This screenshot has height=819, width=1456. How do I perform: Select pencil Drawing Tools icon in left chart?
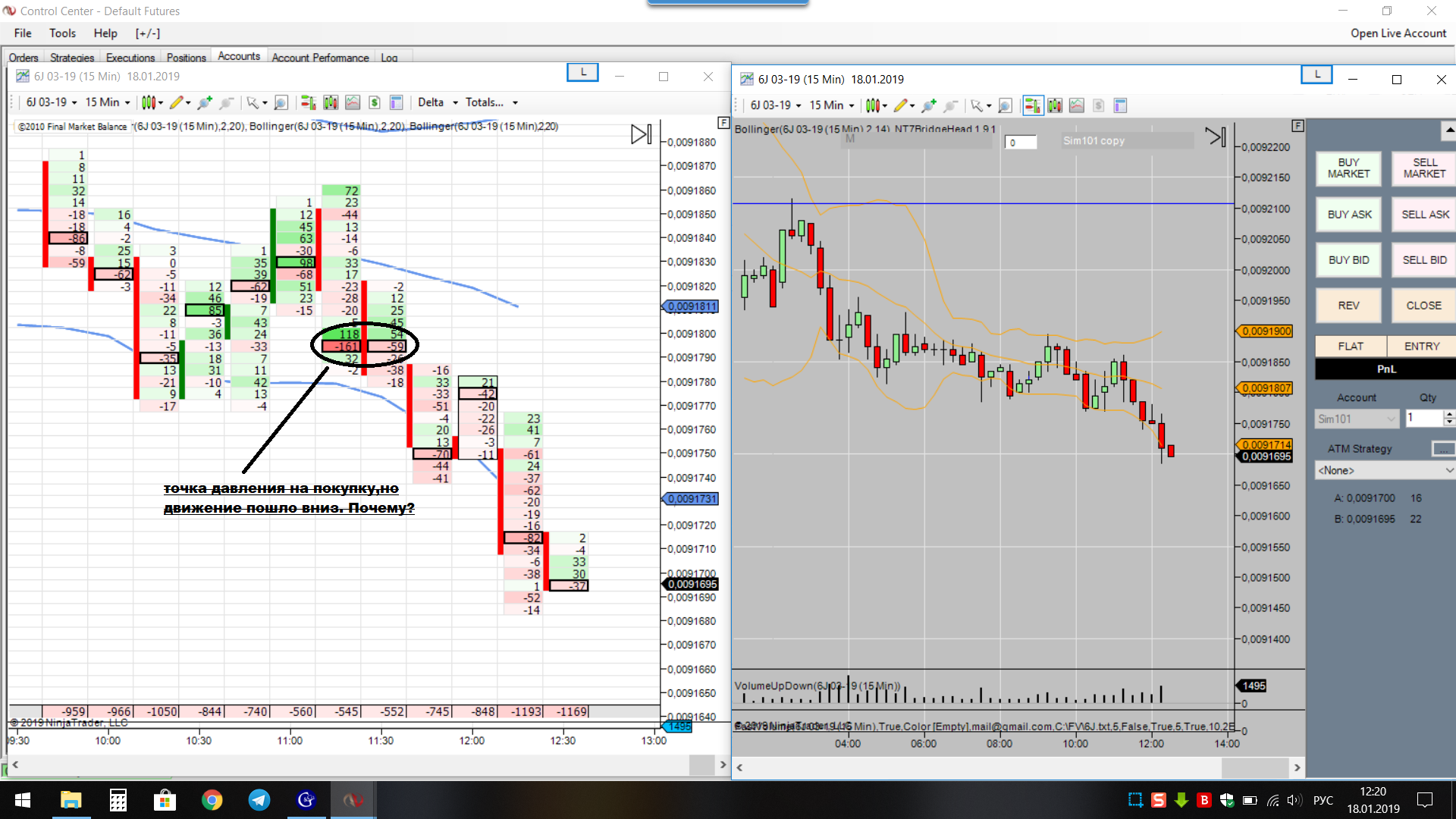pos(177,102)
